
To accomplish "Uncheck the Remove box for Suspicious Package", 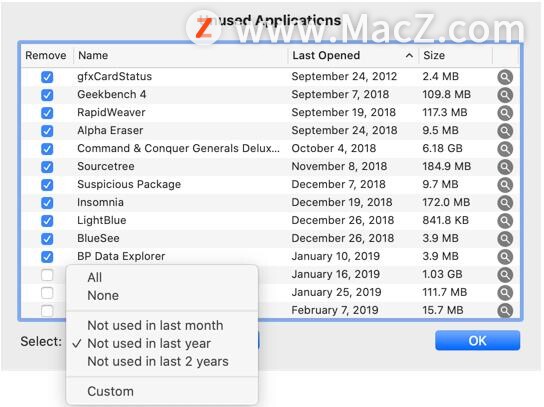I will [47, 185].
